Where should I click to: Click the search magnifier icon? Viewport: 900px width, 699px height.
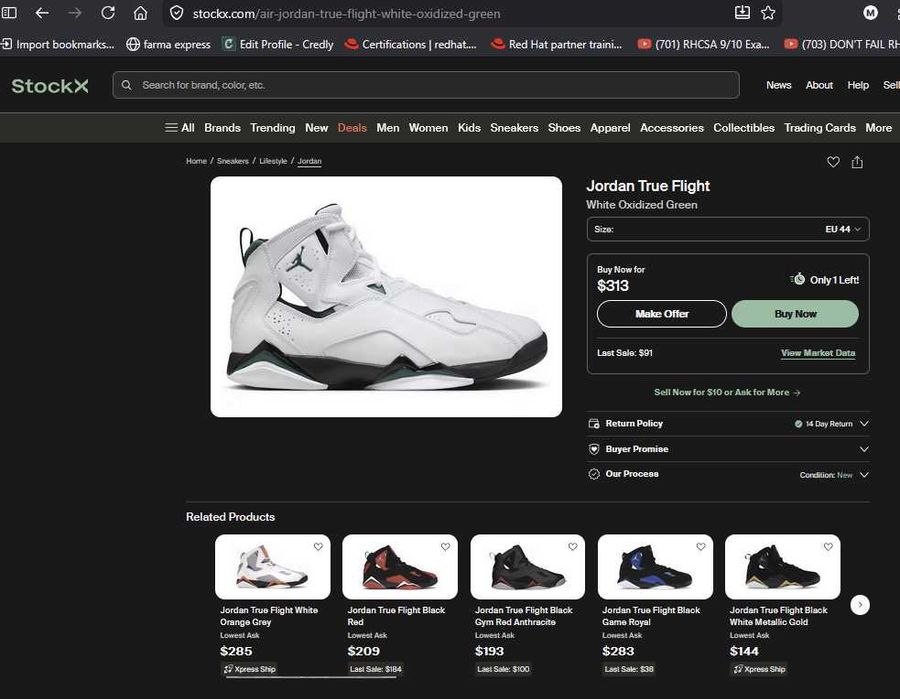pyautogui.click(x=127, y=85)
